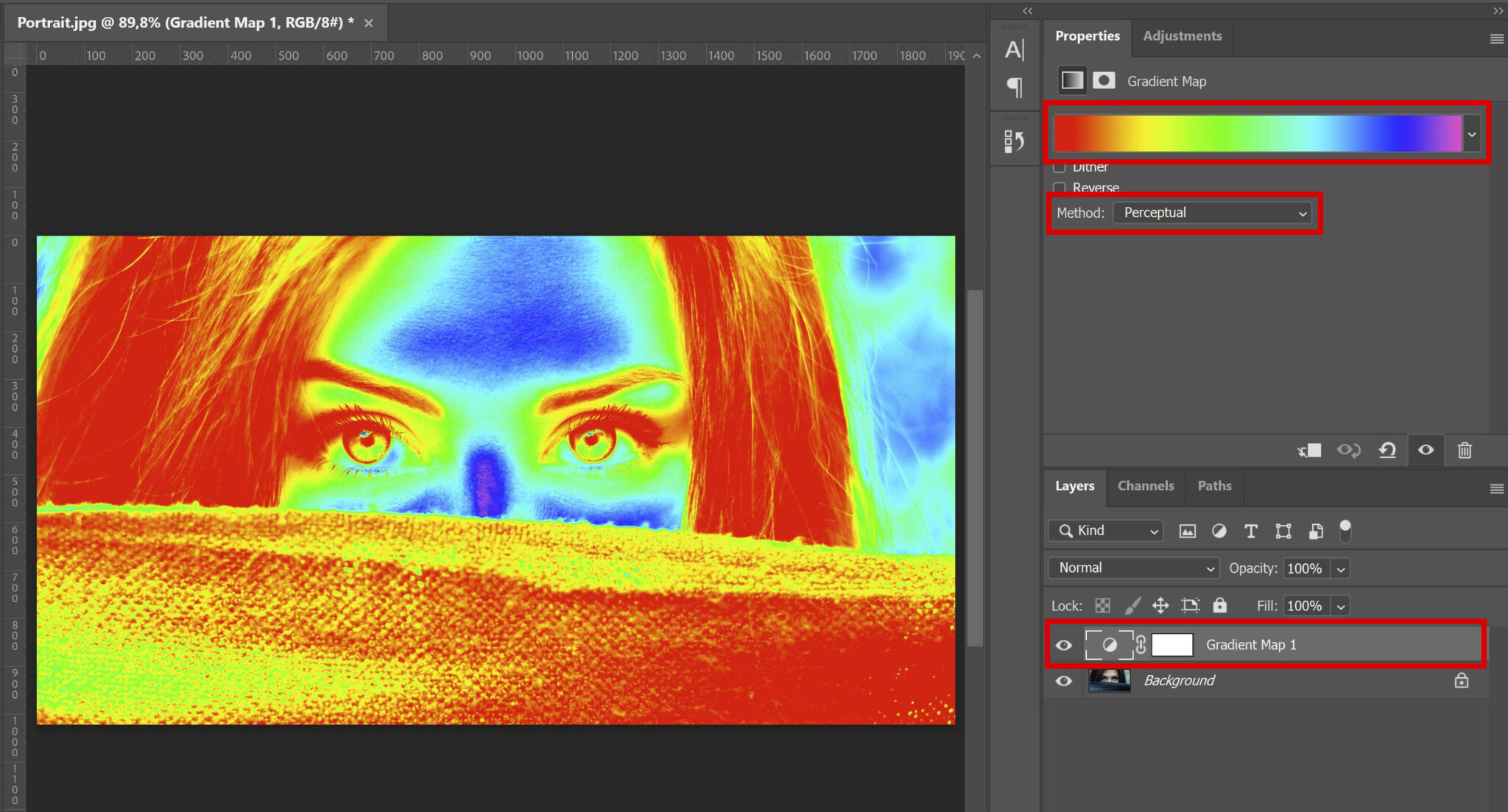1508x812 pixels.
Task: Enable the Reverse checkbox
Action: (1060, 188)
